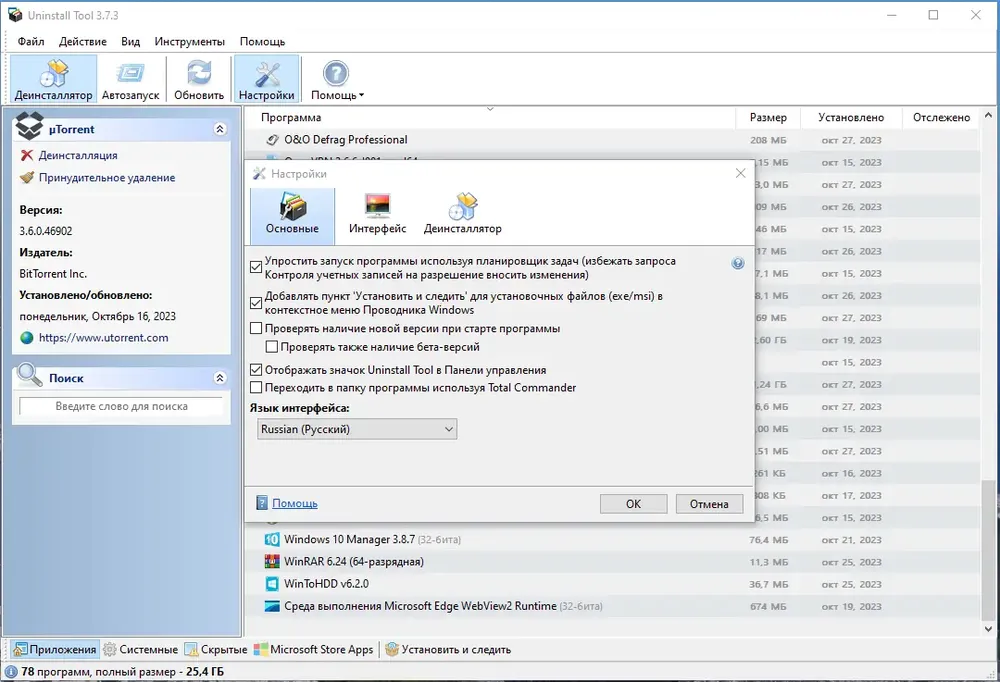Screen dimensions: 1000x682
Task: Click the Обновить refresh icon
Action: (x=199, y=73)
